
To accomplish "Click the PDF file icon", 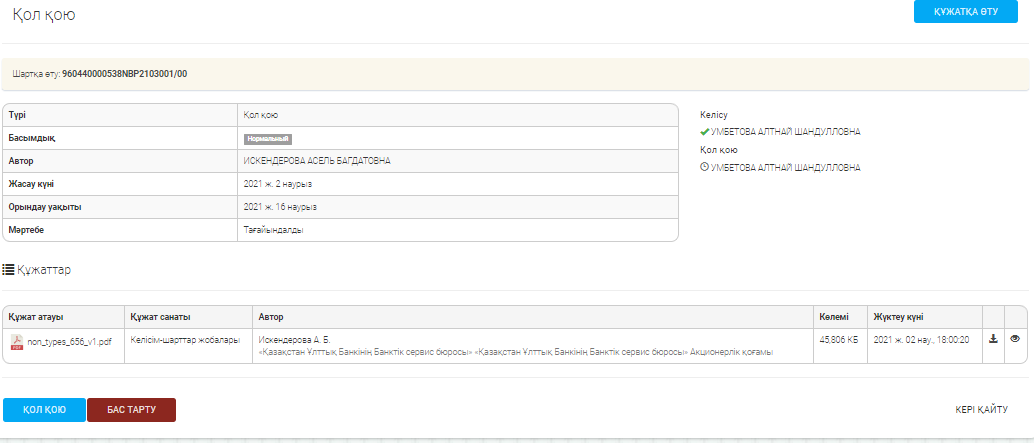I will (16, 341).
